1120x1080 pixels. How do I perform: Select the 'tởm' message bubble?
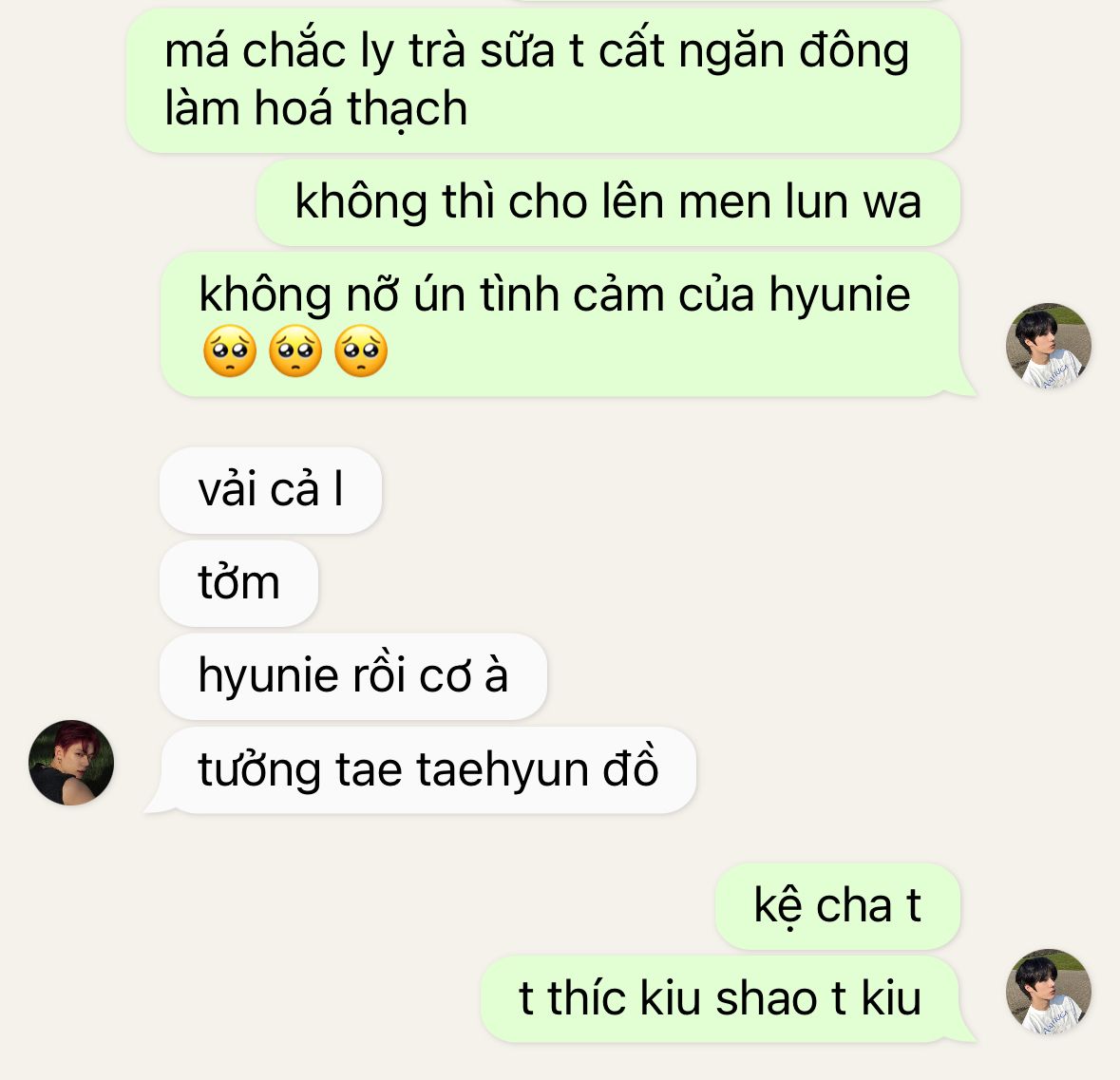[x=238, y=583]
